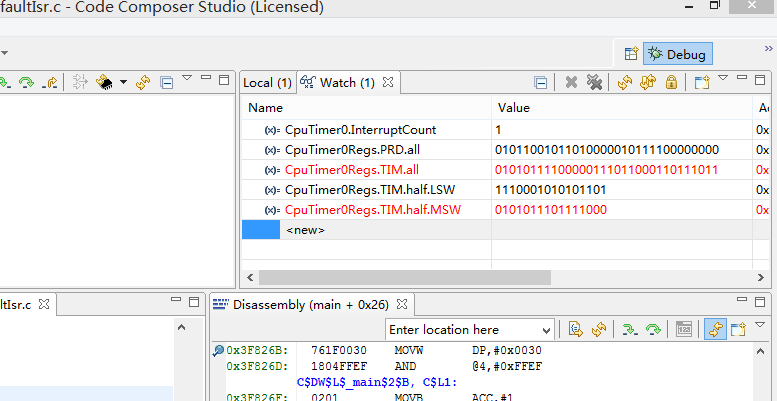The height and width of the screenshot is (401, 777).
Task: Click the chip reset CPU icon
Action: tap(104, 82)
